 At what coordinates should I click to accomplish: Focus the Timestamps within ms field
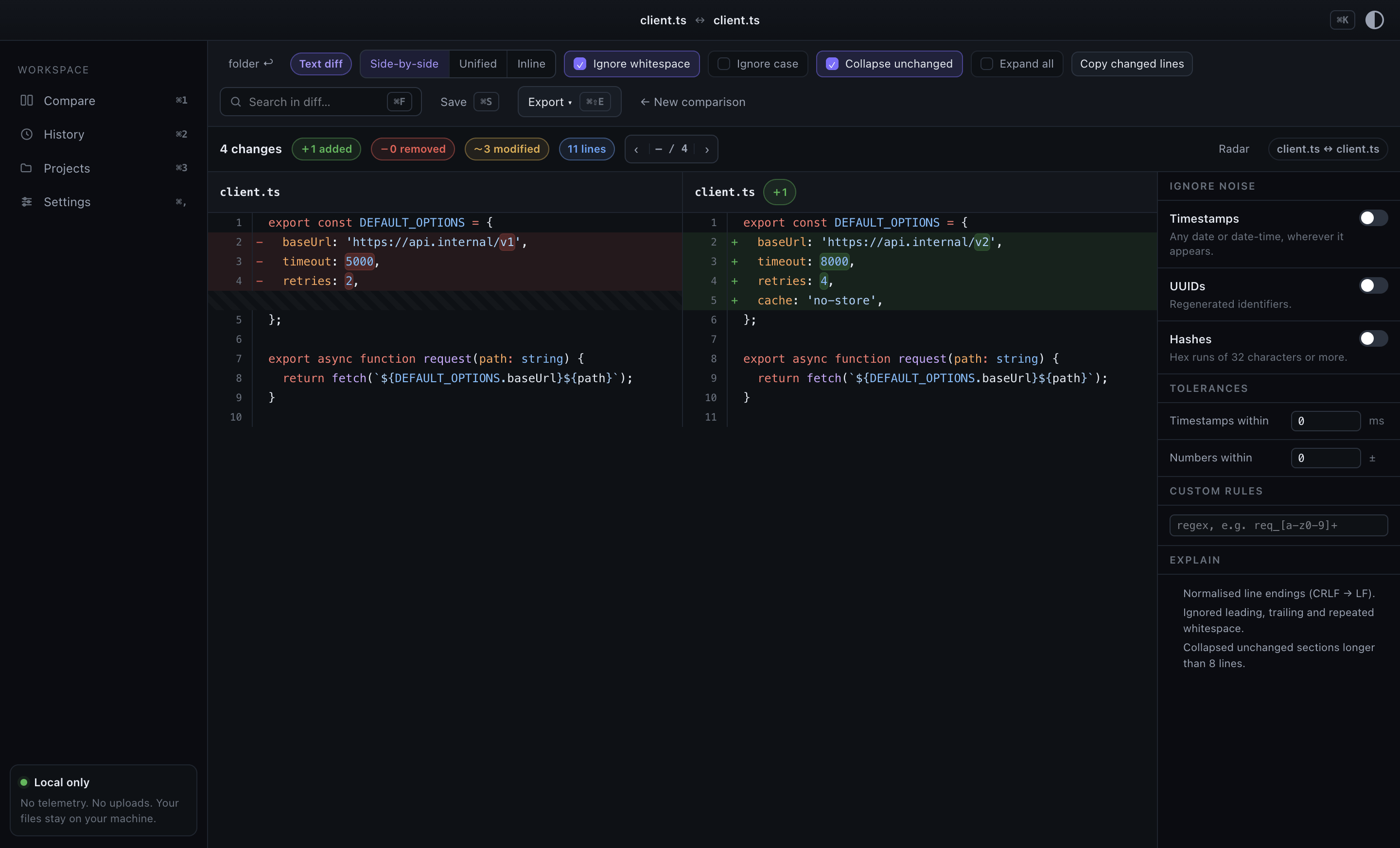(1326, 421)
